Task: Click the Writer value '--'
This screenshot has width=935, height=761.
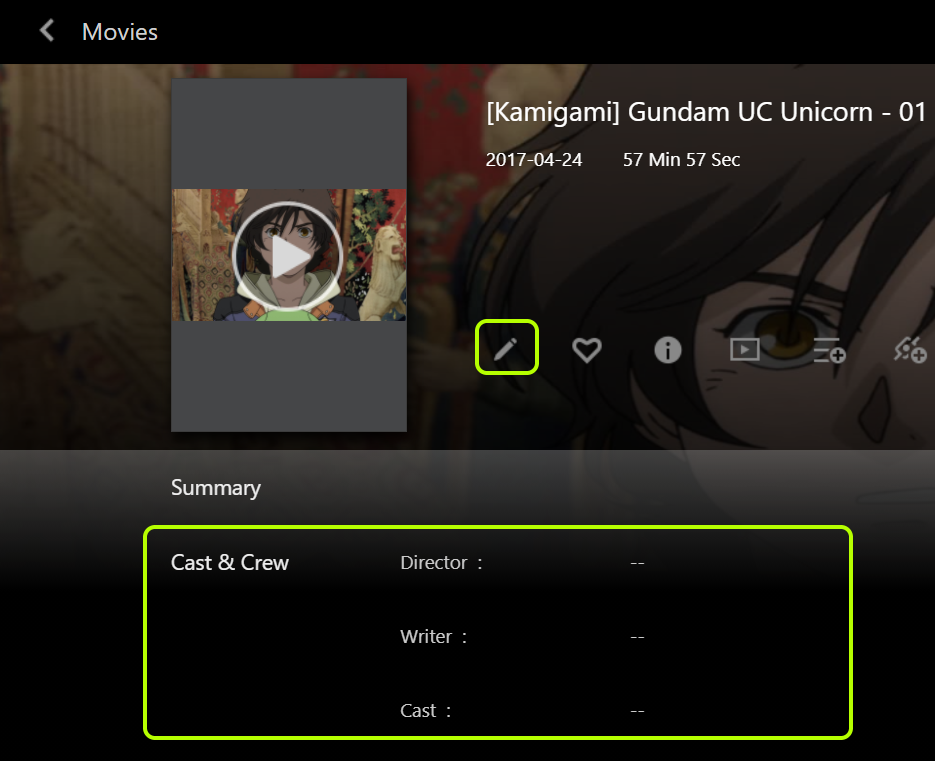Action: click(x=637, y=637)
